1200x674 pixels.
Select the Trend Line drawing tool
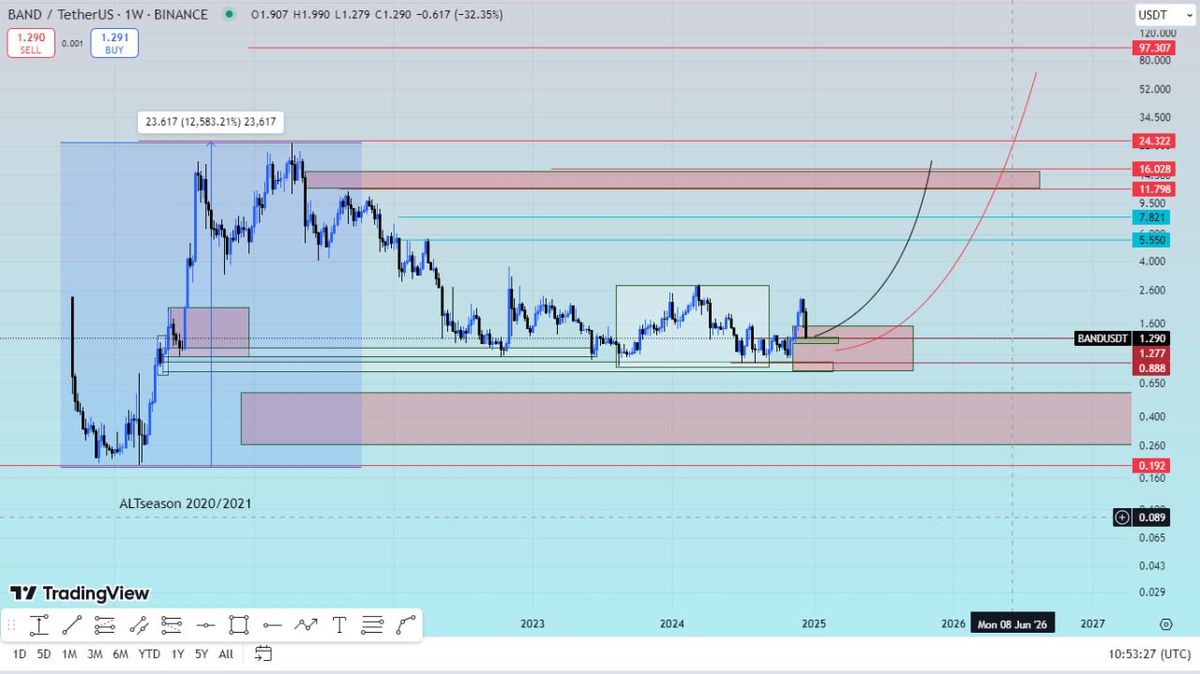pyautogui.click(x=72, y=626)
